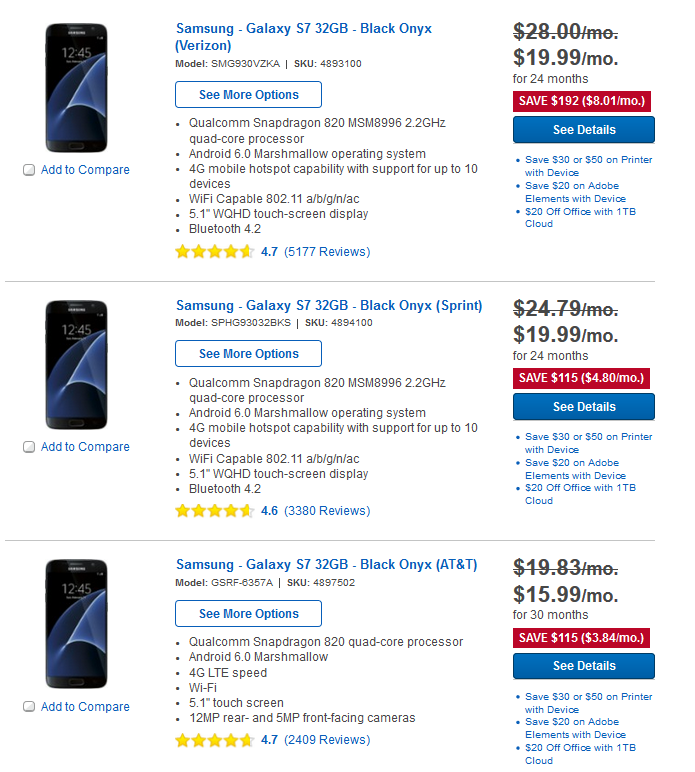Screen dimensions: 695x772
Task: View the 5177 Reviews link
Action: pos(327,252)
